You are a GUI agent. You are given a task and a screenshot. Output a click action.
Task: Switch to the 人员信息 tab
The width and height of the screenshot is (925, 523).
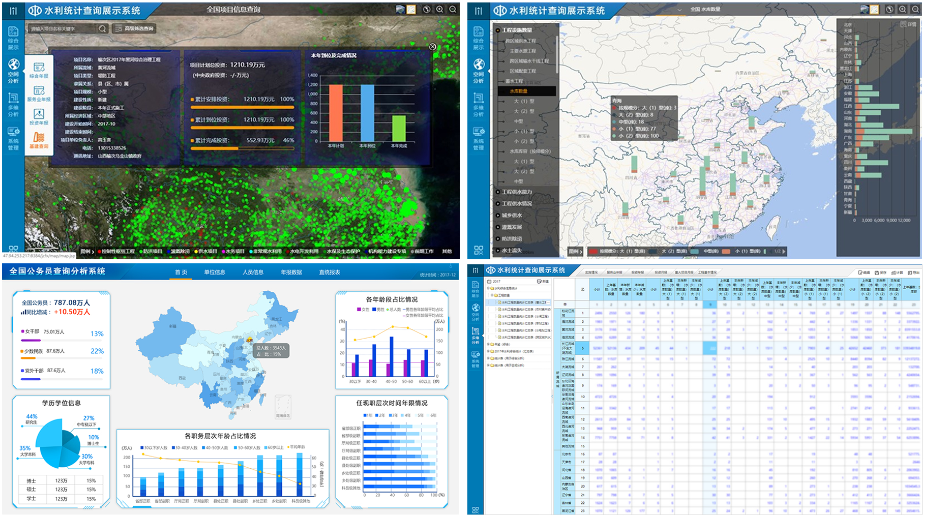coord(252,272)
